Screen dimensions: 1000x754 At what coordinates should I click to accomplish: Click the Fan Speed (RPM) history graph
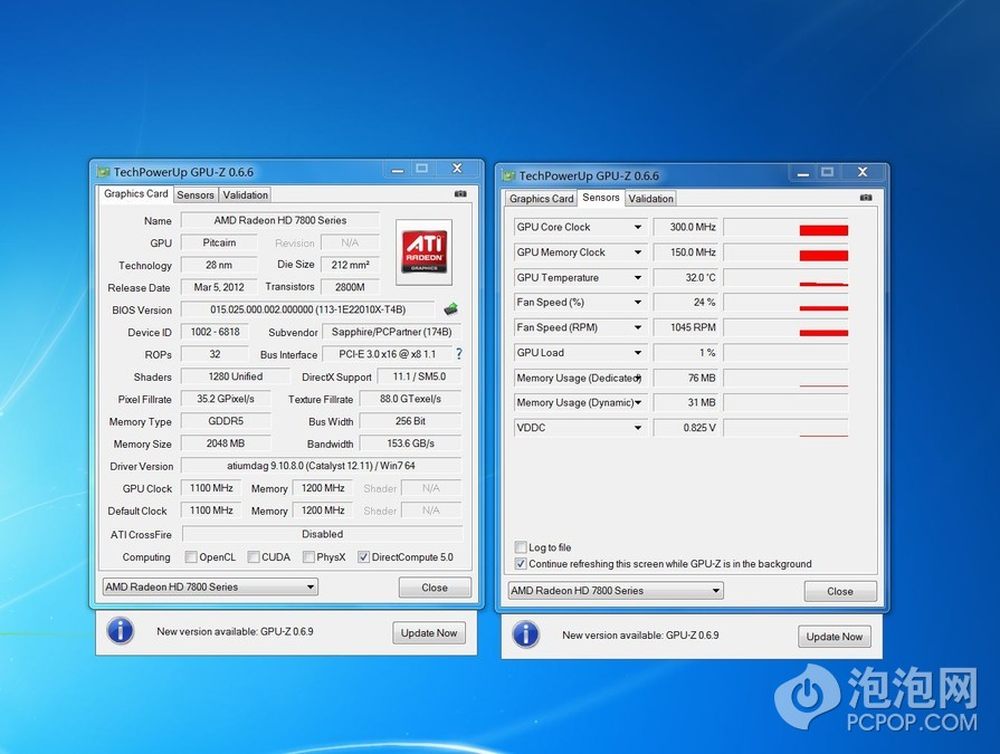(786, 328)
